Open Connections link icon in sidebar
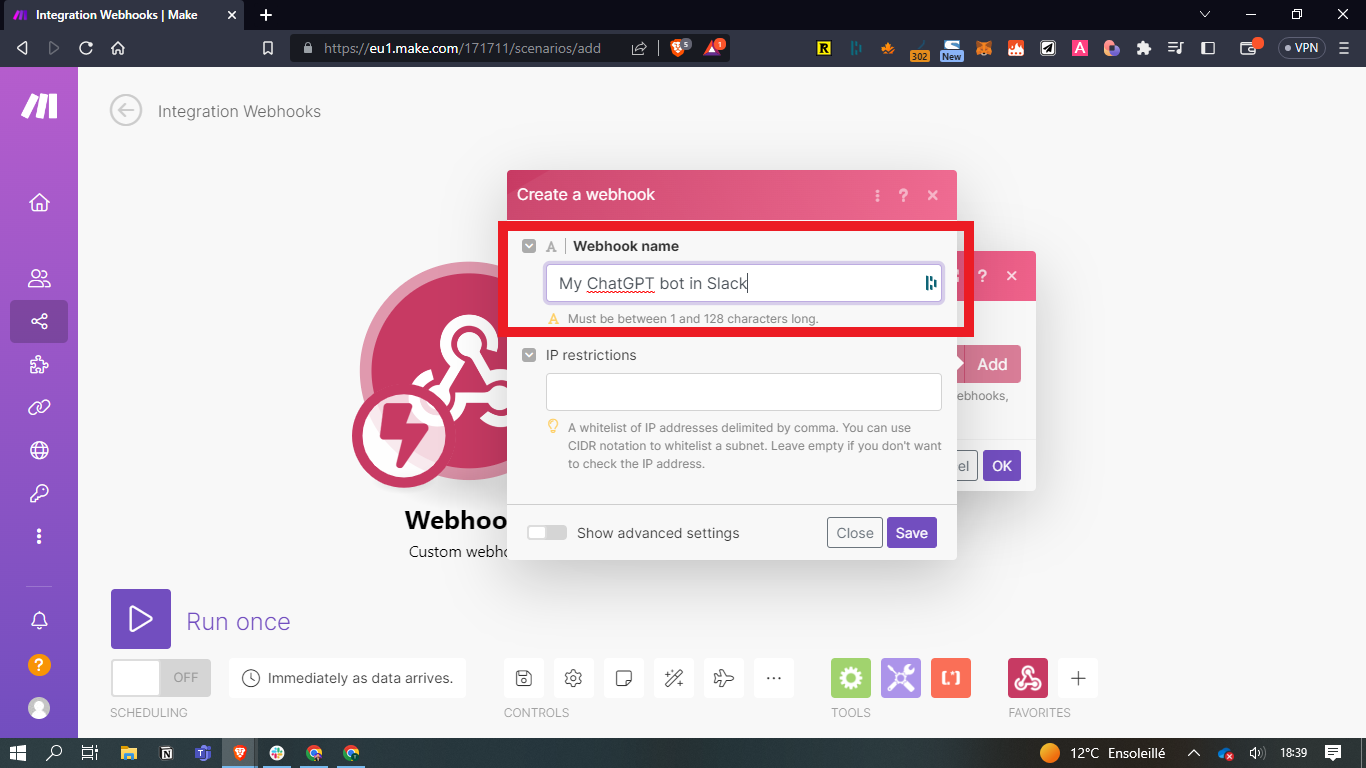 click(39, 407)
